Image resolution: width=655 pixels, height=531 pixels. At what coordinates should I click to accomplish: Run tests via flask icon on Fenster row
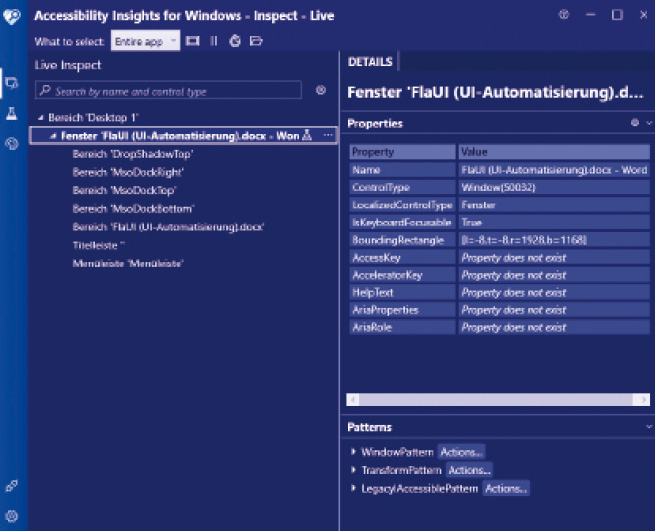click(x=307, y=135)
